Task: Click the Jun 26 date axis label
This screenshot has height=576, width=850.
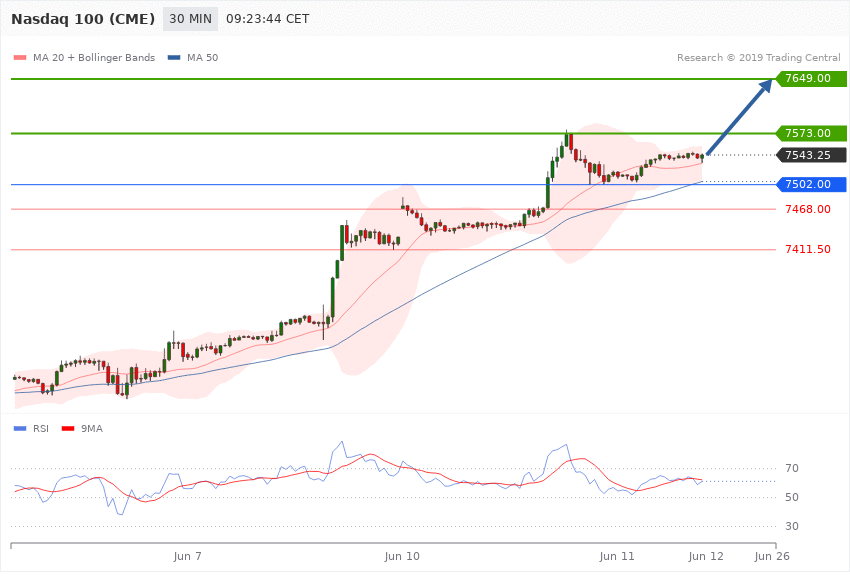Action: (772, 556)
